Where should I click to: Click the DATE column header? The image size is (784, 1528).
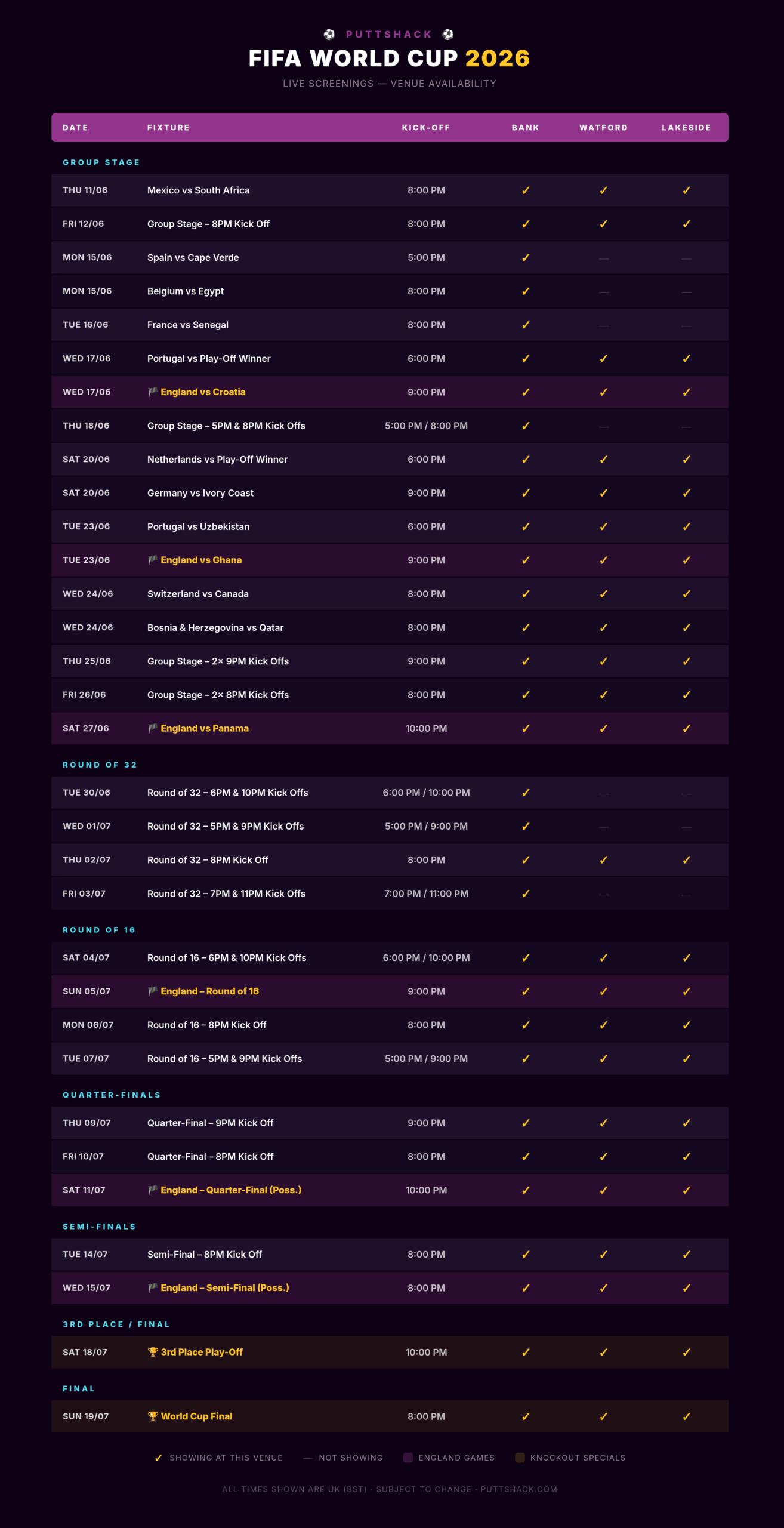[x=75, y=128]
